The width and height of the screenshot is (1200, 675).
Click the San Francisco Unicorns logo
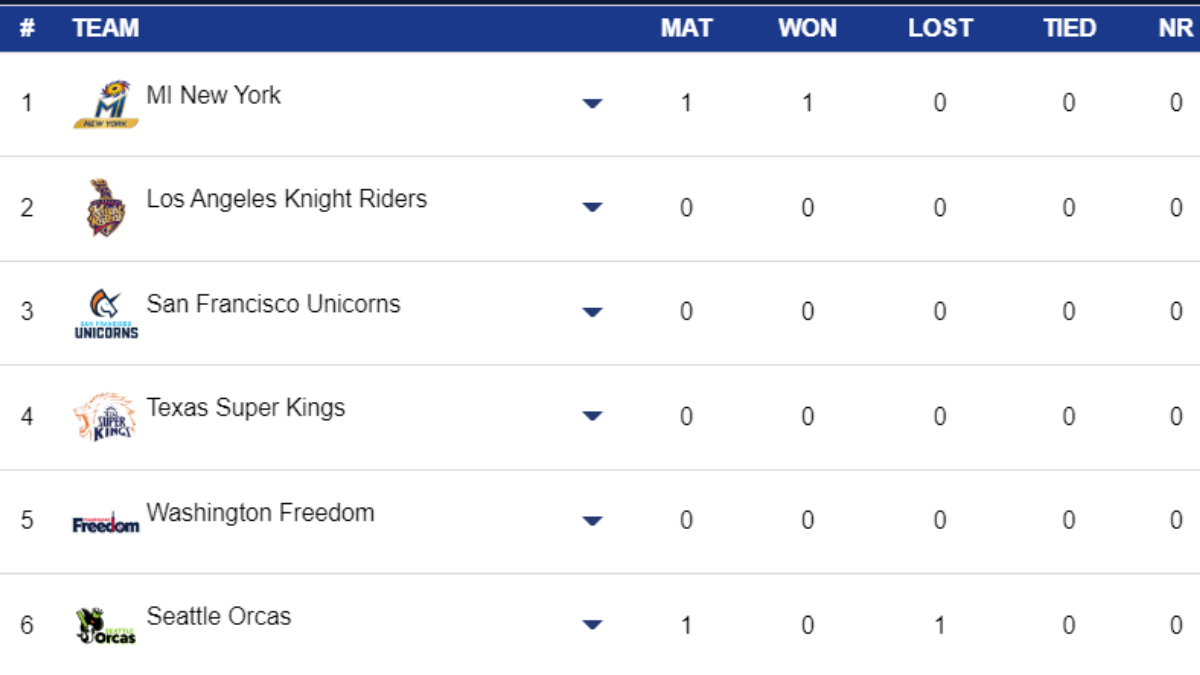tap(105, 313)
